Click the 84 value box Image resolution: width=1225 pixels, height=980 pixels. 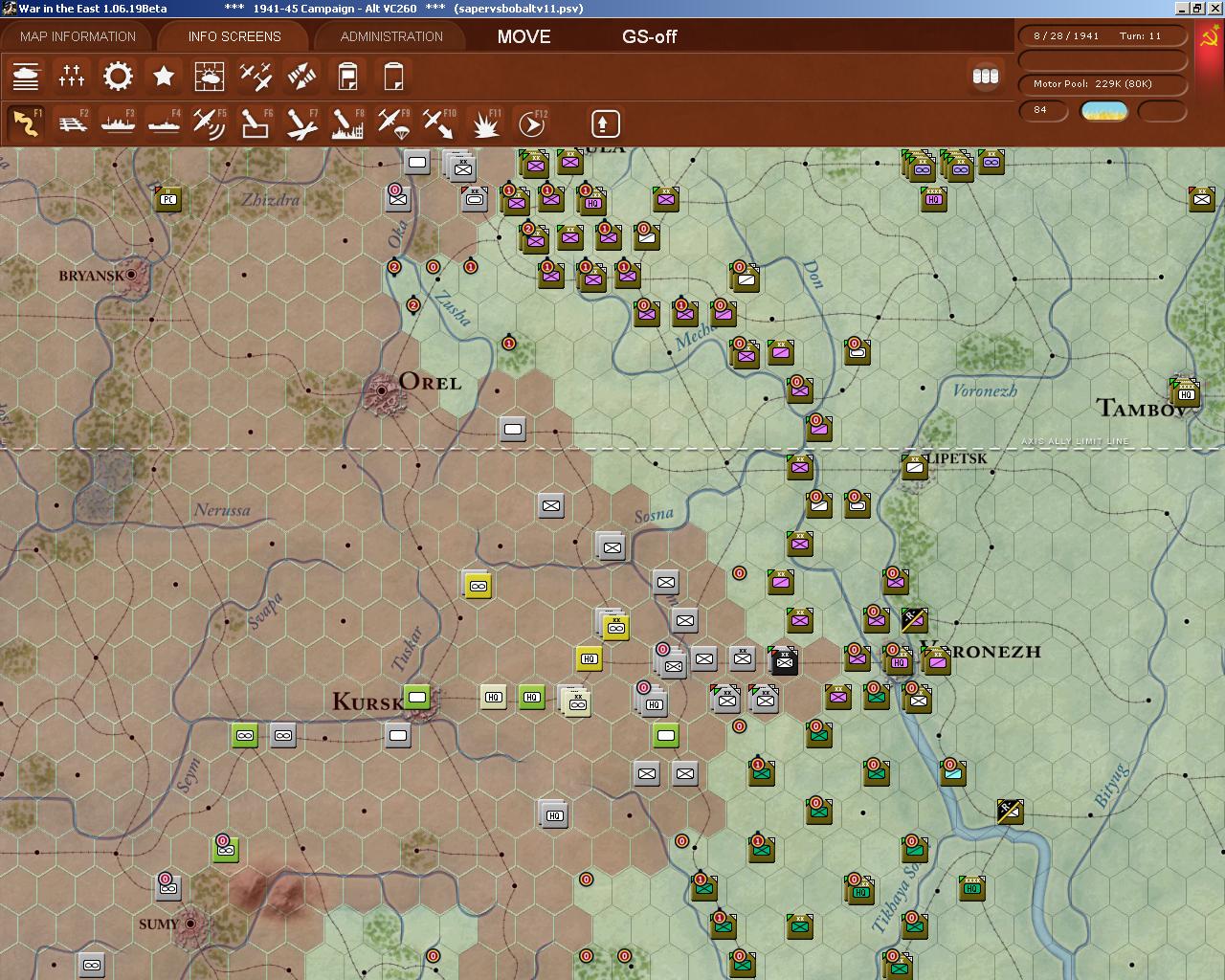[1043, 111]
